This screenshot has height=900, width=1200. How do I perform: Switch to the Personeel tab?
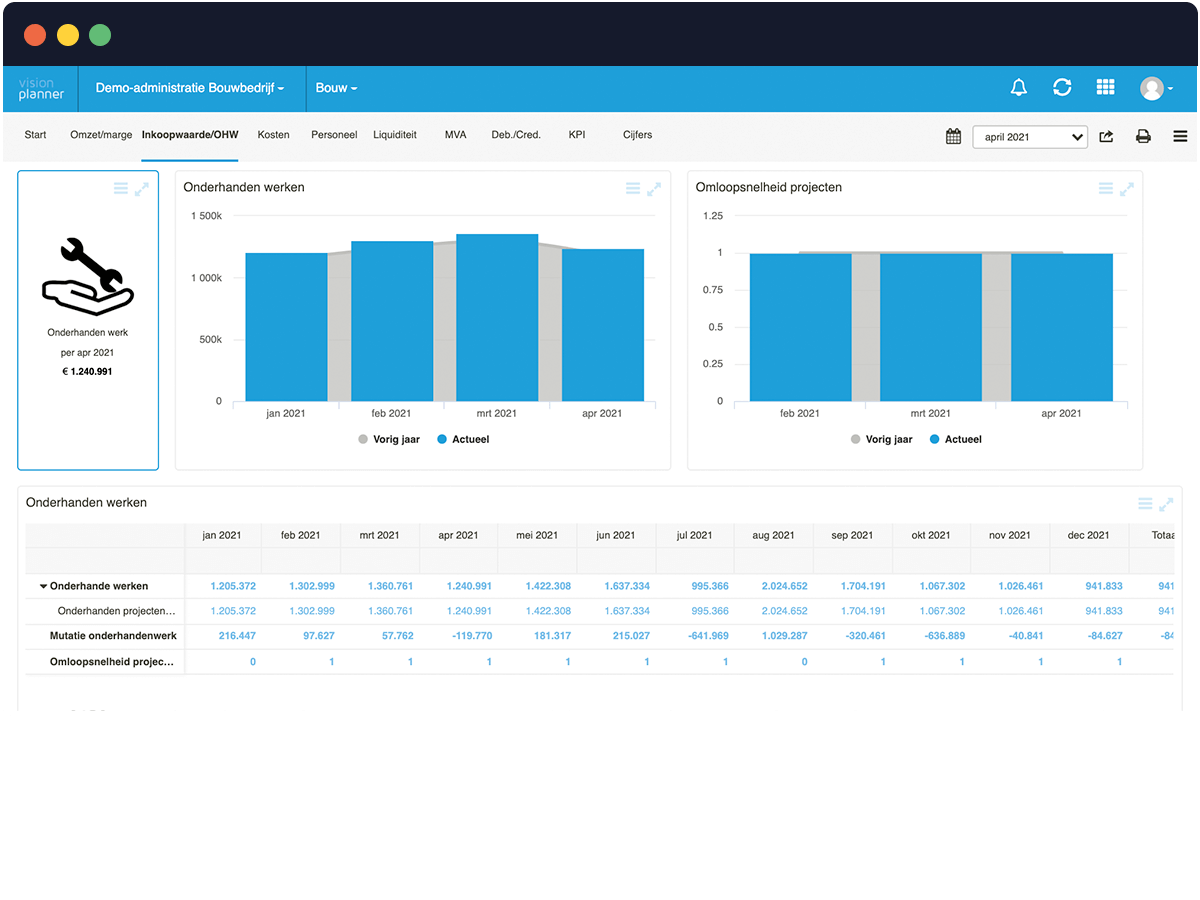334,135
